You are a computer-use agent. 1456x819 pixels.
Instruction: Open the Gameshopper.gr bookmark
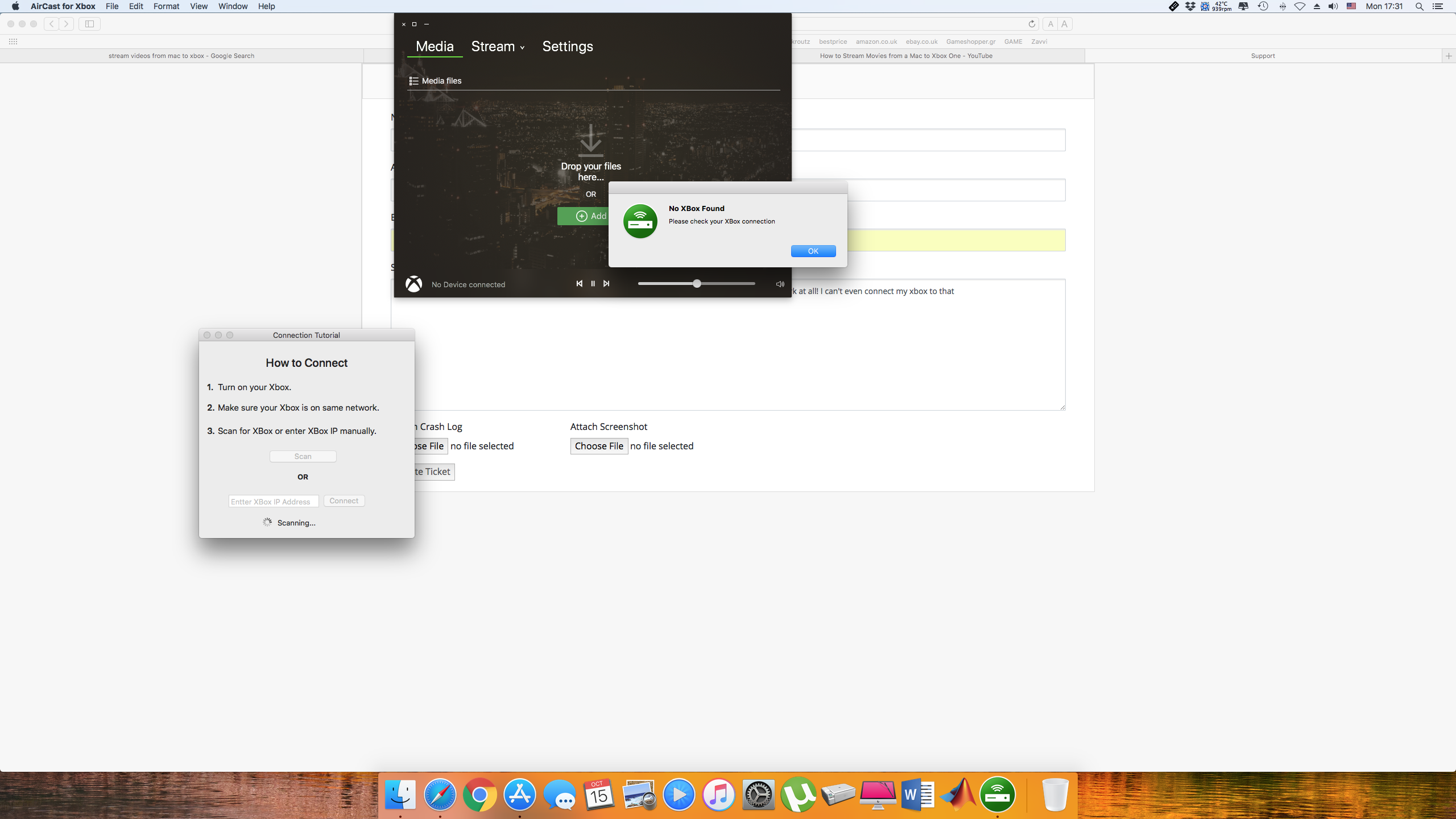click(970, 42)
